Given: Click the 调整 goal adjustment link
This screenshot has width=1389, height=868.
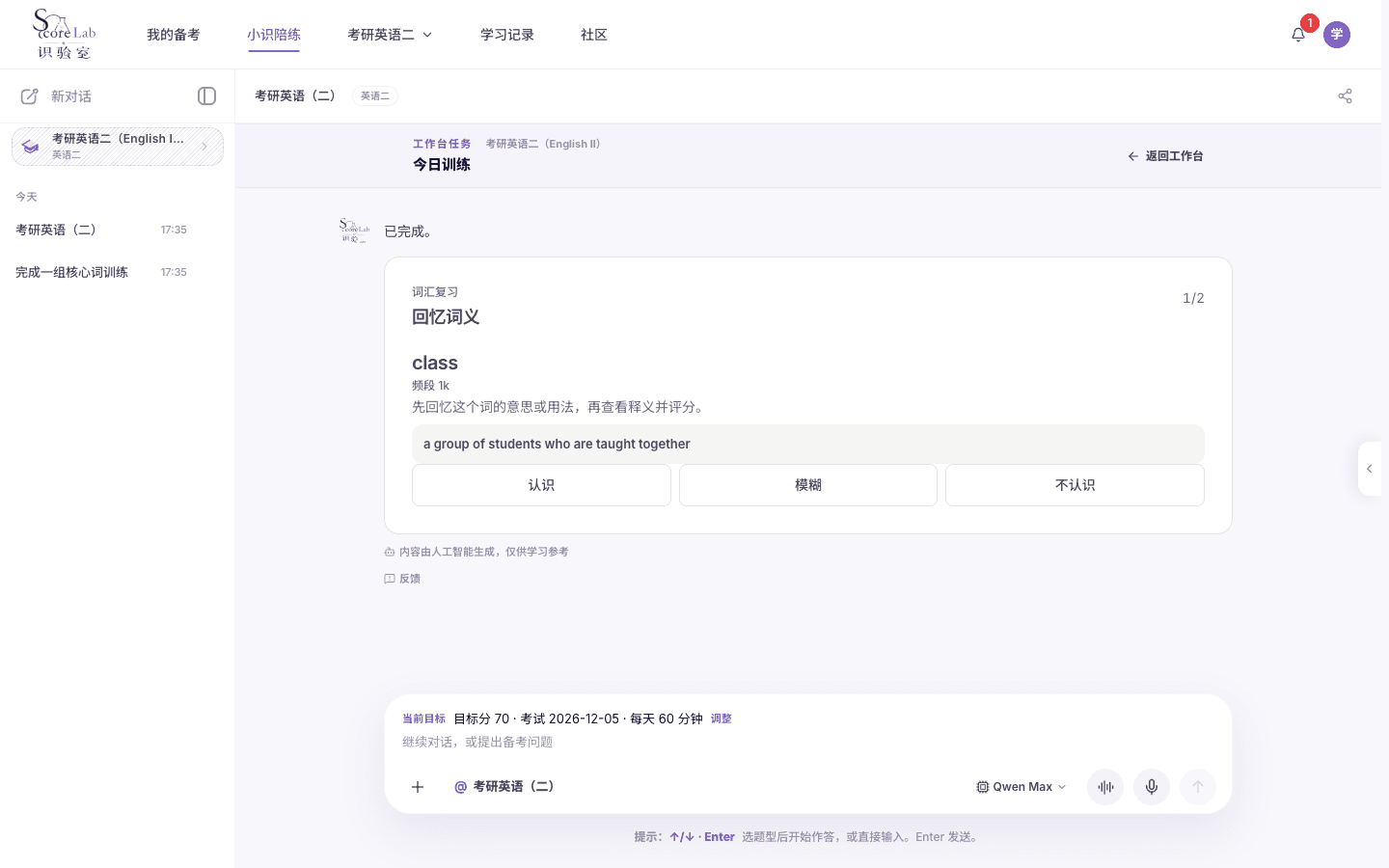Looking at the screenshot, I should tap(722, 719).
